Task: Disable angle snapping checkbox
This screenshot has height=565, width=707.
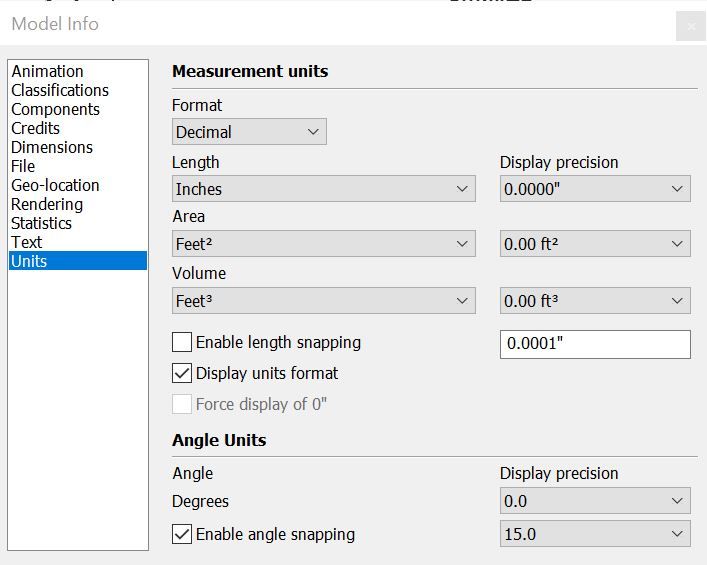Action: pyautogui.click(x=182, y=534)
